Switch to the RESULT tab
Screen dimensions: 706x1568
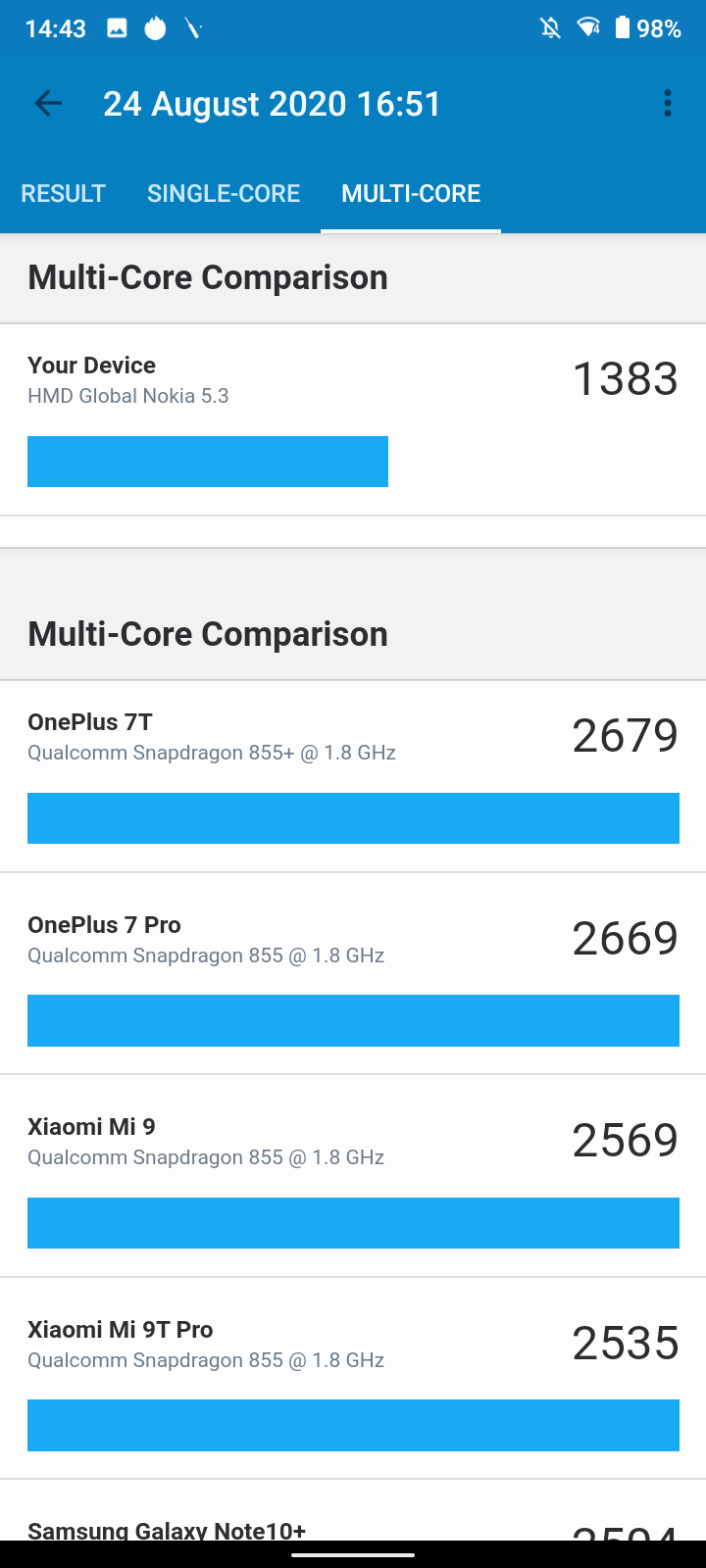(x=63, y=193)
